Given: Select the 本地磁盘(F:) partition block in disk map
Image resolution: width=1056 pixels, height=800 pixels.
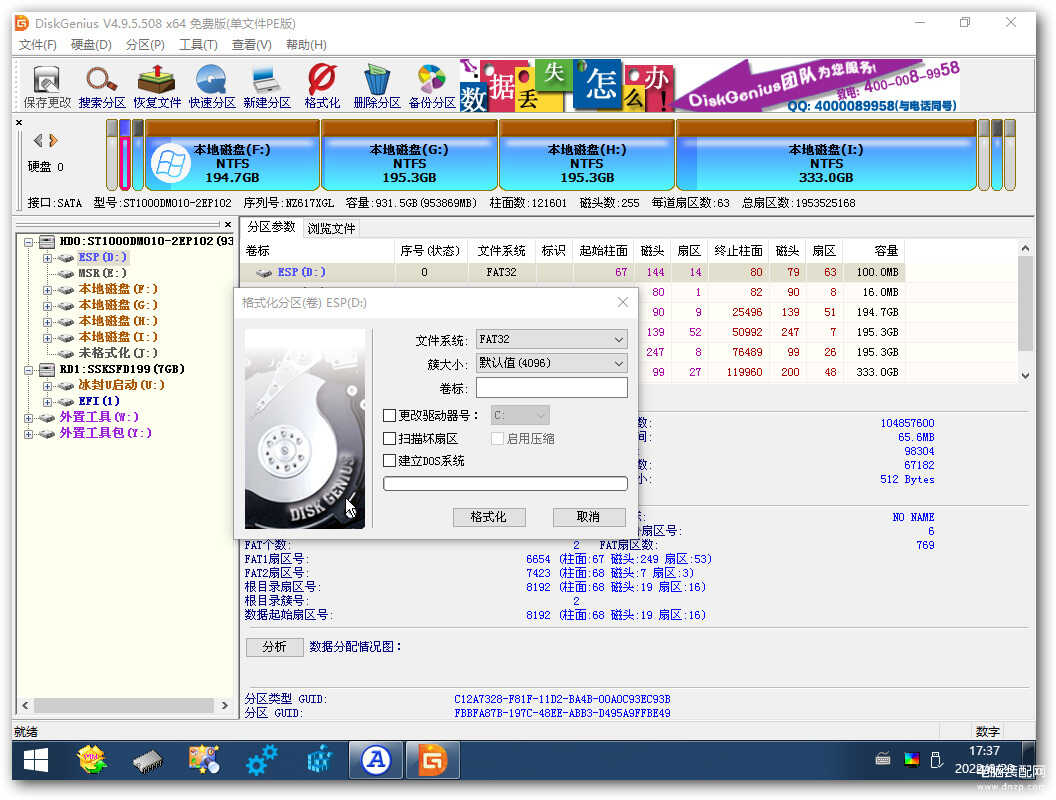Looking at the screenshot, I should (x=232, y=156).
